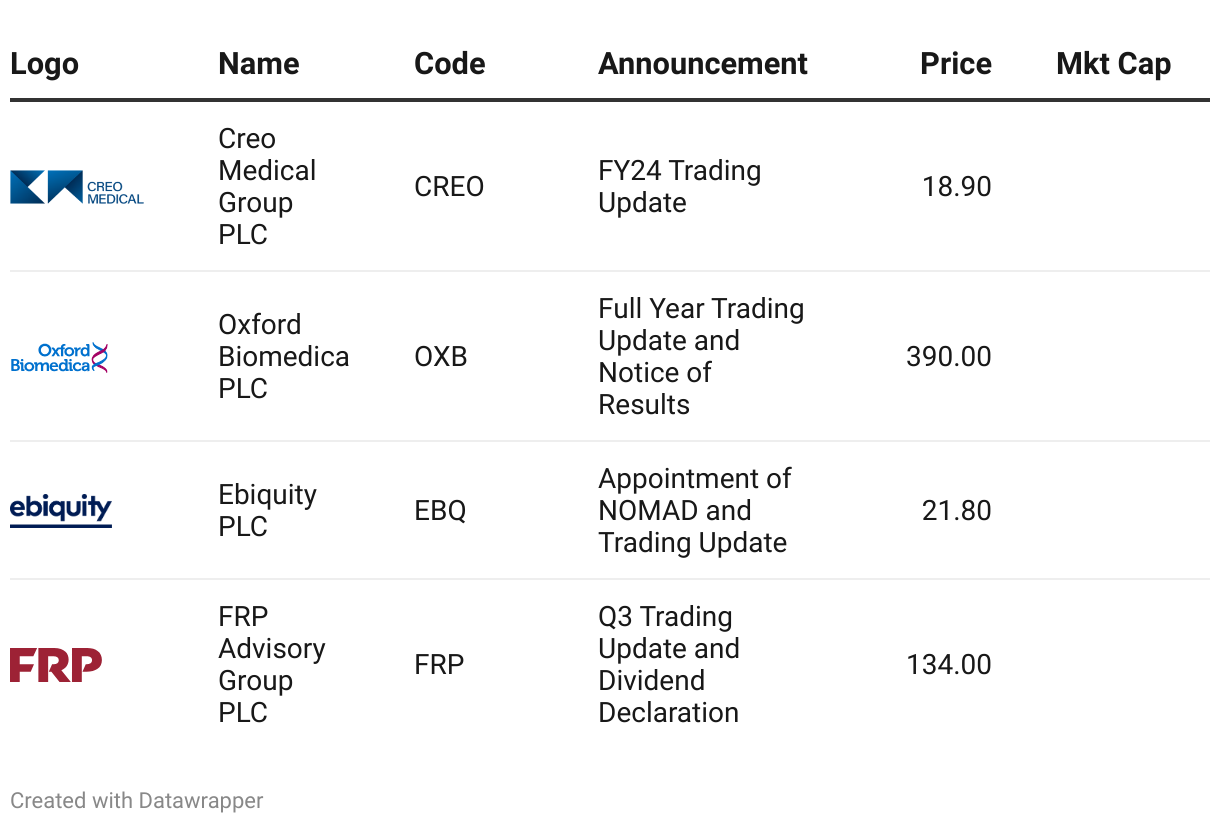Sort by Price column header

[x=955, y=64]
